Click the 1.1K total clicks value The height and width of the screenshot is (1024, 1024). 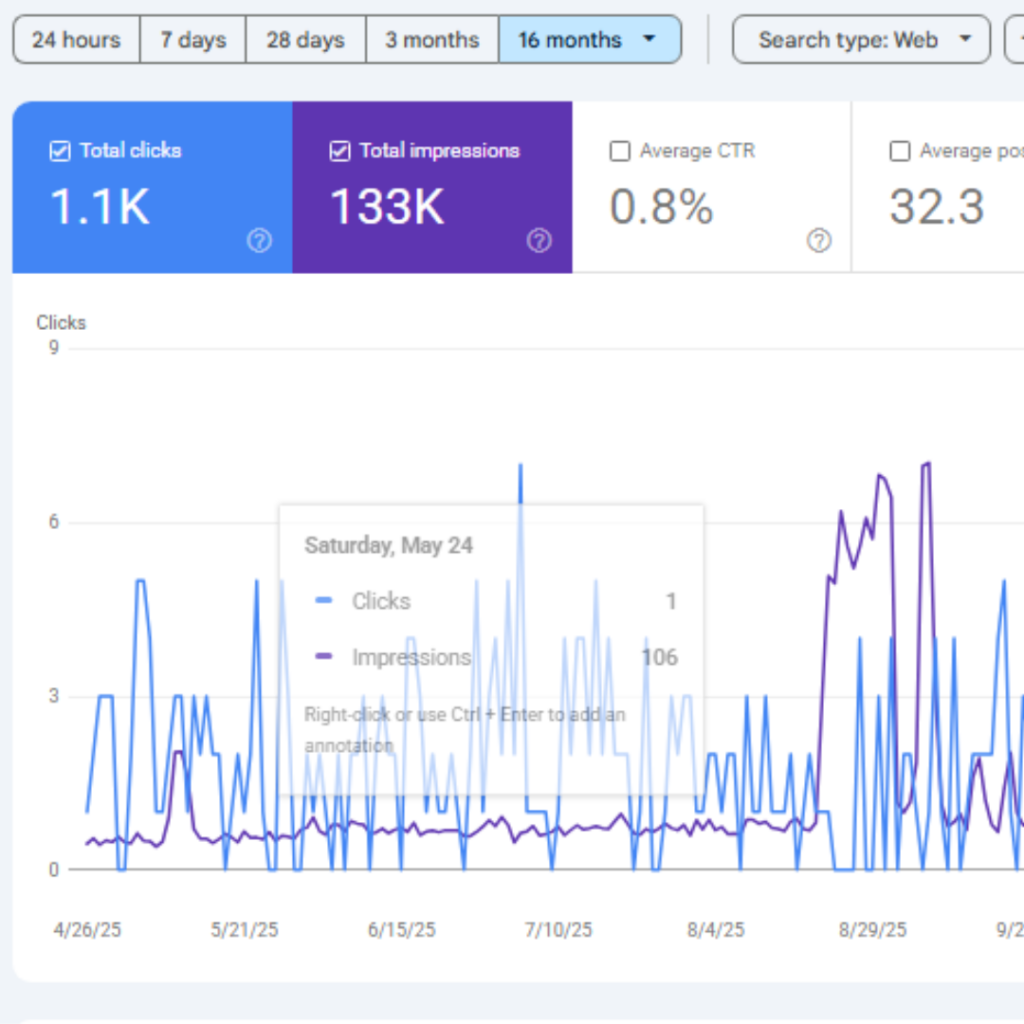[x=100, y=207]
